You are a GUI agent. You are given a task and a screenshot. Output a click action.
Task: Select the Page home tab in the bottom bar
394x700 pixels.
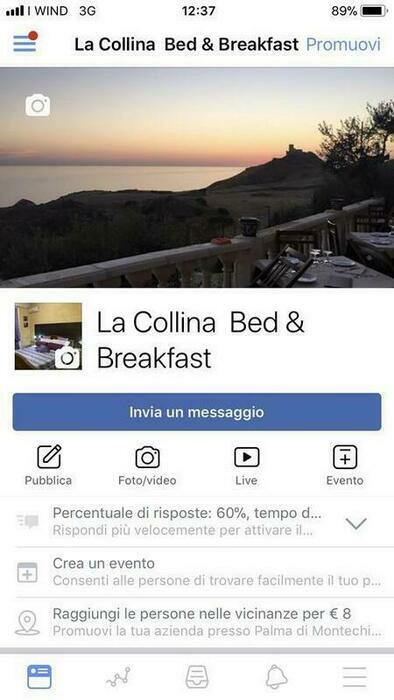[39, 677]
